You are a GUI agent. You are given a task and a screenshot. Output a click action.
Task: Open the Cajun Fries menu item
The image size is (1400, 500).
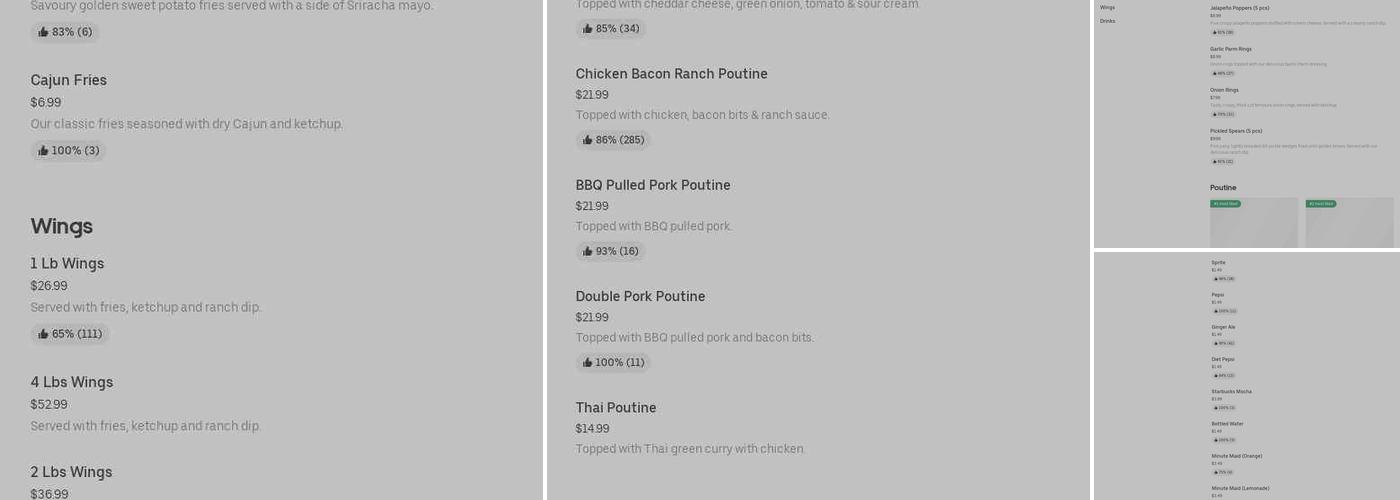coord(68,80)
